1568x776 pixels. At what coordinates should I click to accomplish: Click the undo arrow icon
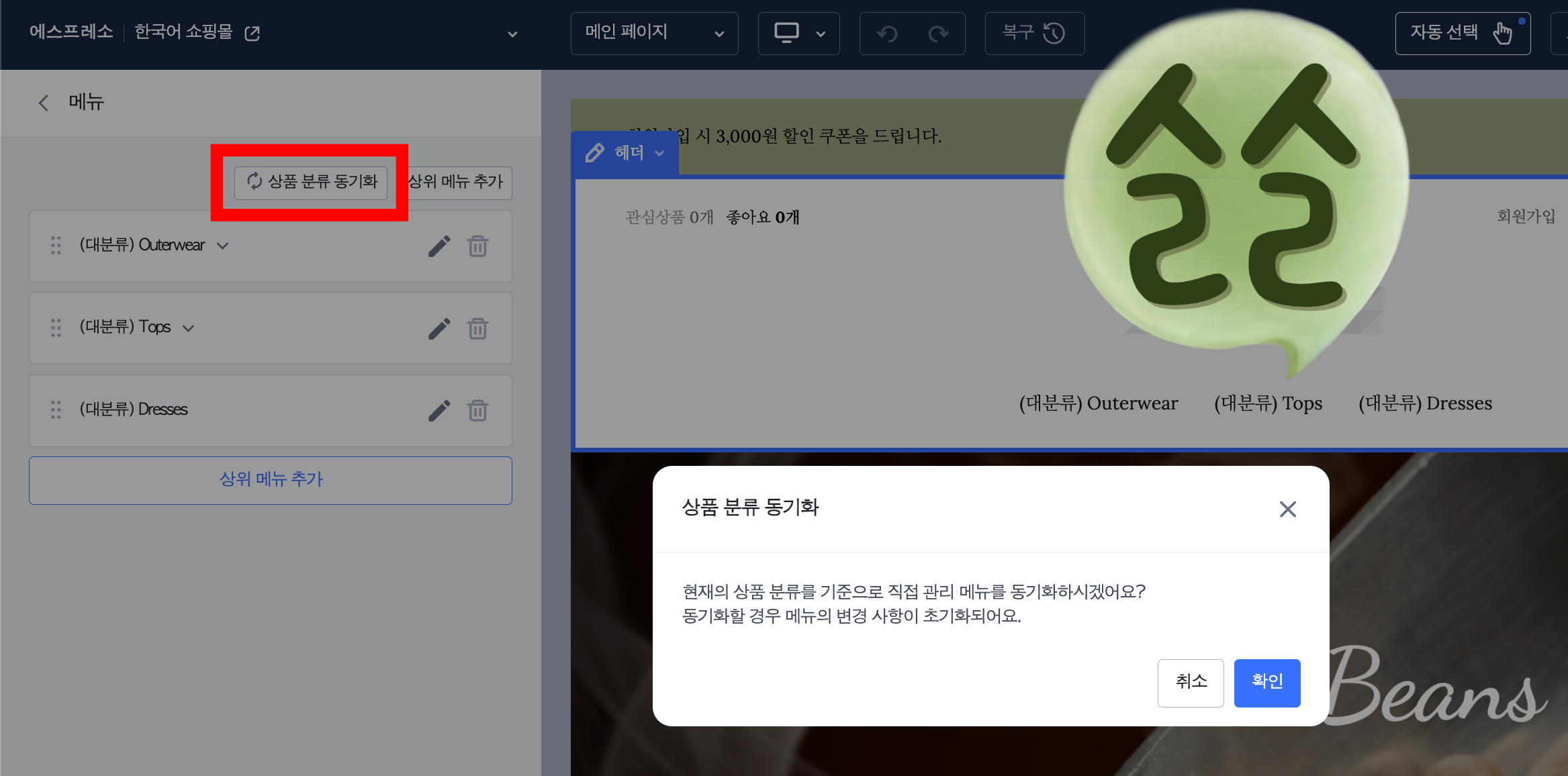[886, 33]
